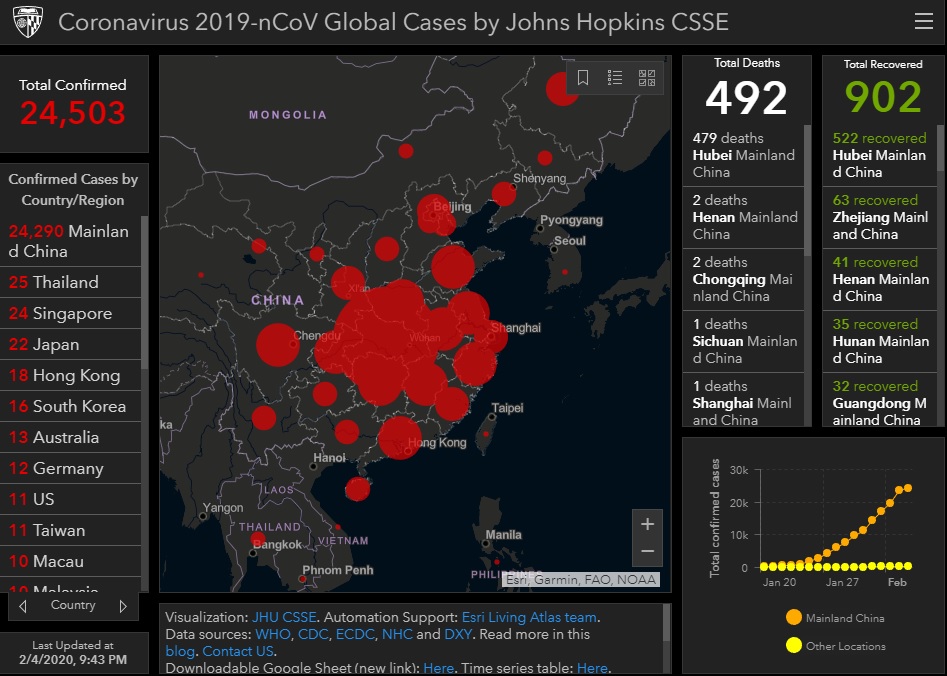Viewport: 947px width, 676px height.
Task: Select Australia in the country list
Action: [x=70, y=437]
